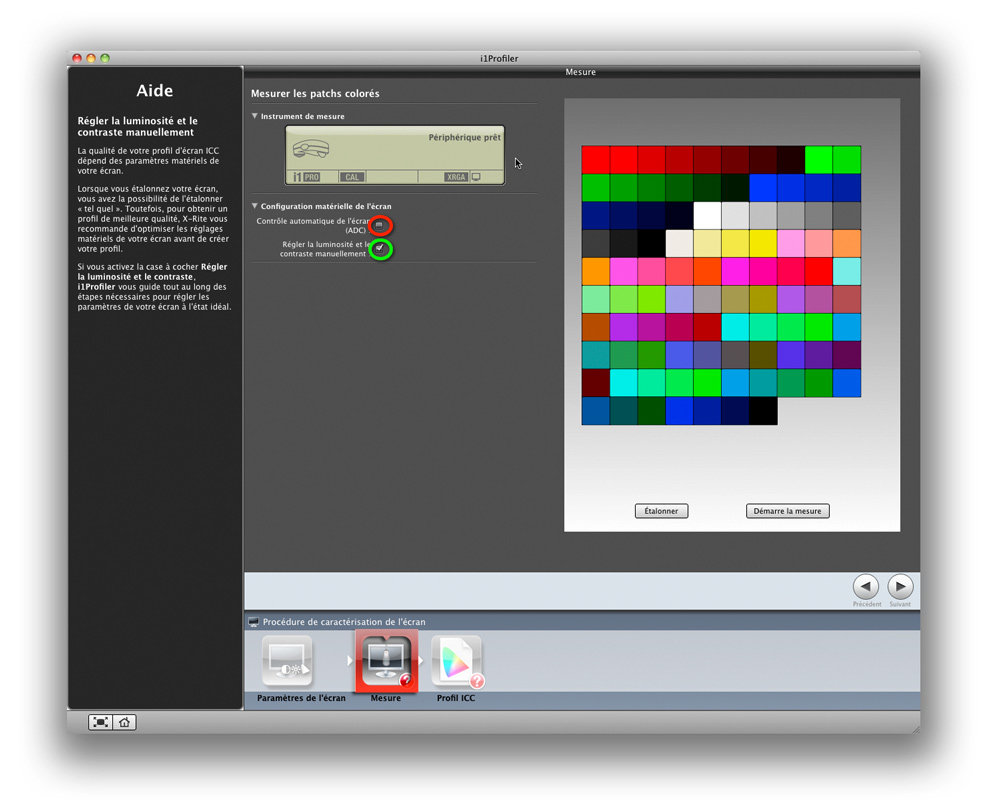The width and height of the screenshot is (1000, 808).
Task: Select the lavender color patch
Action: point(679,299)
